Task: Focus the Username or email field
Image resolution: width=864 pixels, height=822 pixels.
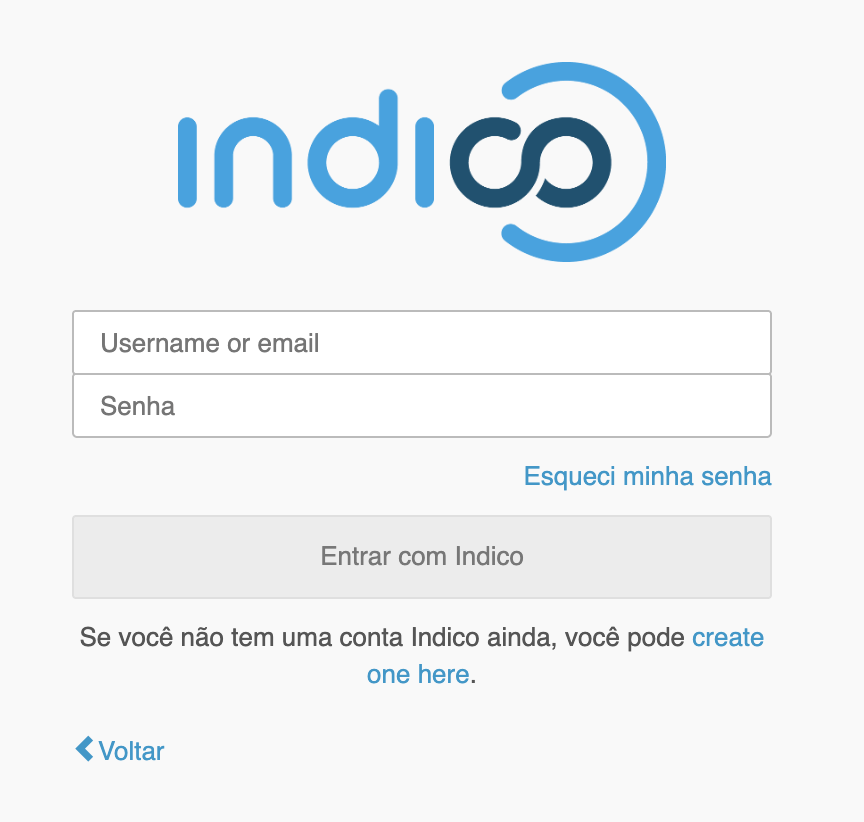Action: (x=422, y=342)
